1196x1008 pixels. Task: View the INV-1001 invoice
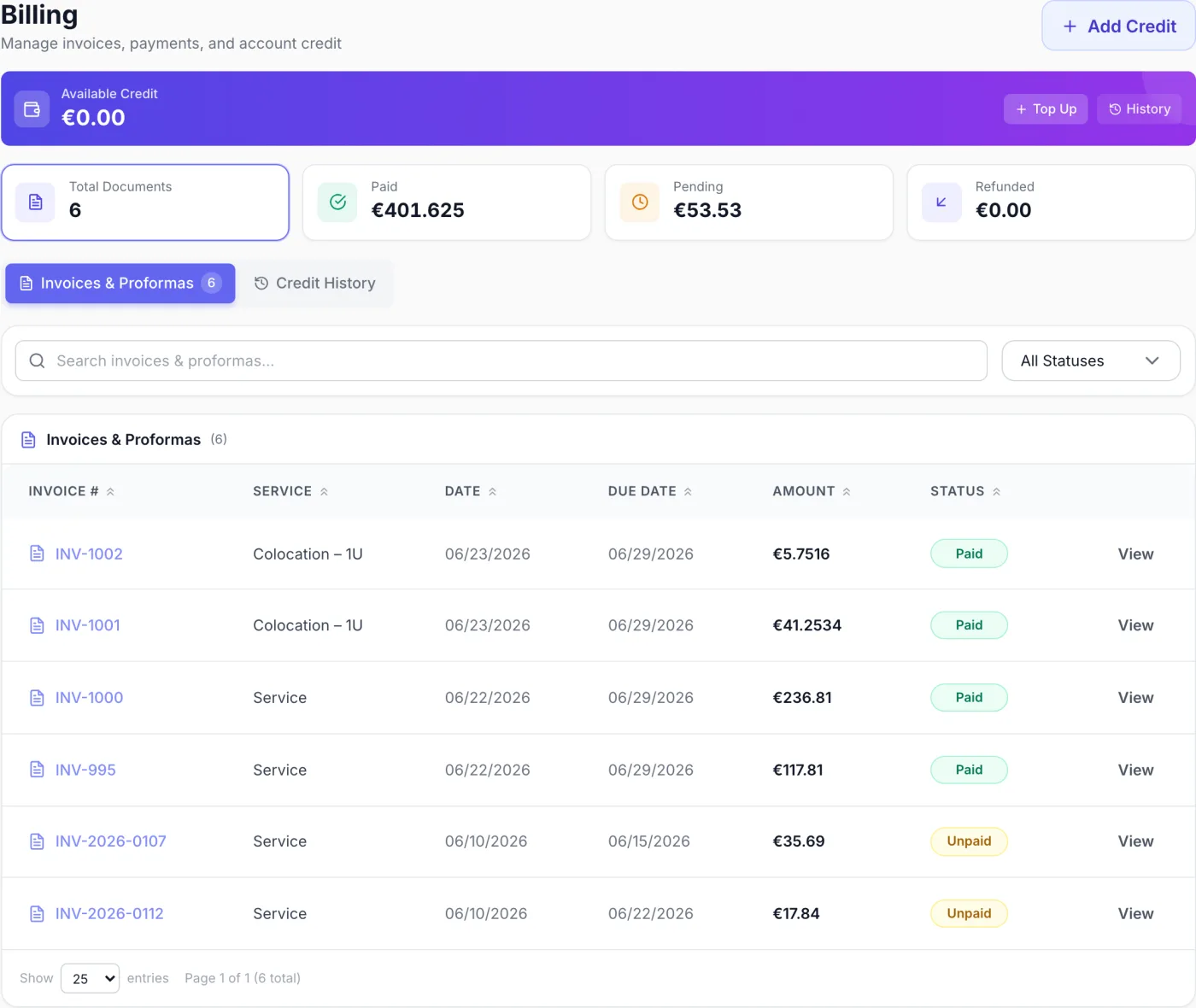[x=1135, y=625]
